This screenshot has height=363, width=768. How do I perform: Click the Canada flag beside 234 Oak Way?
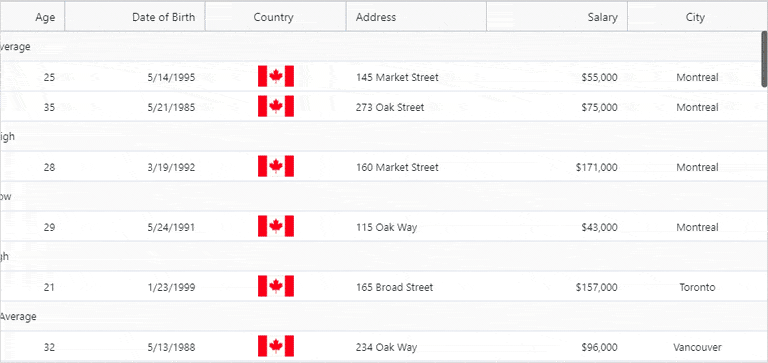(x=276, y=346)
